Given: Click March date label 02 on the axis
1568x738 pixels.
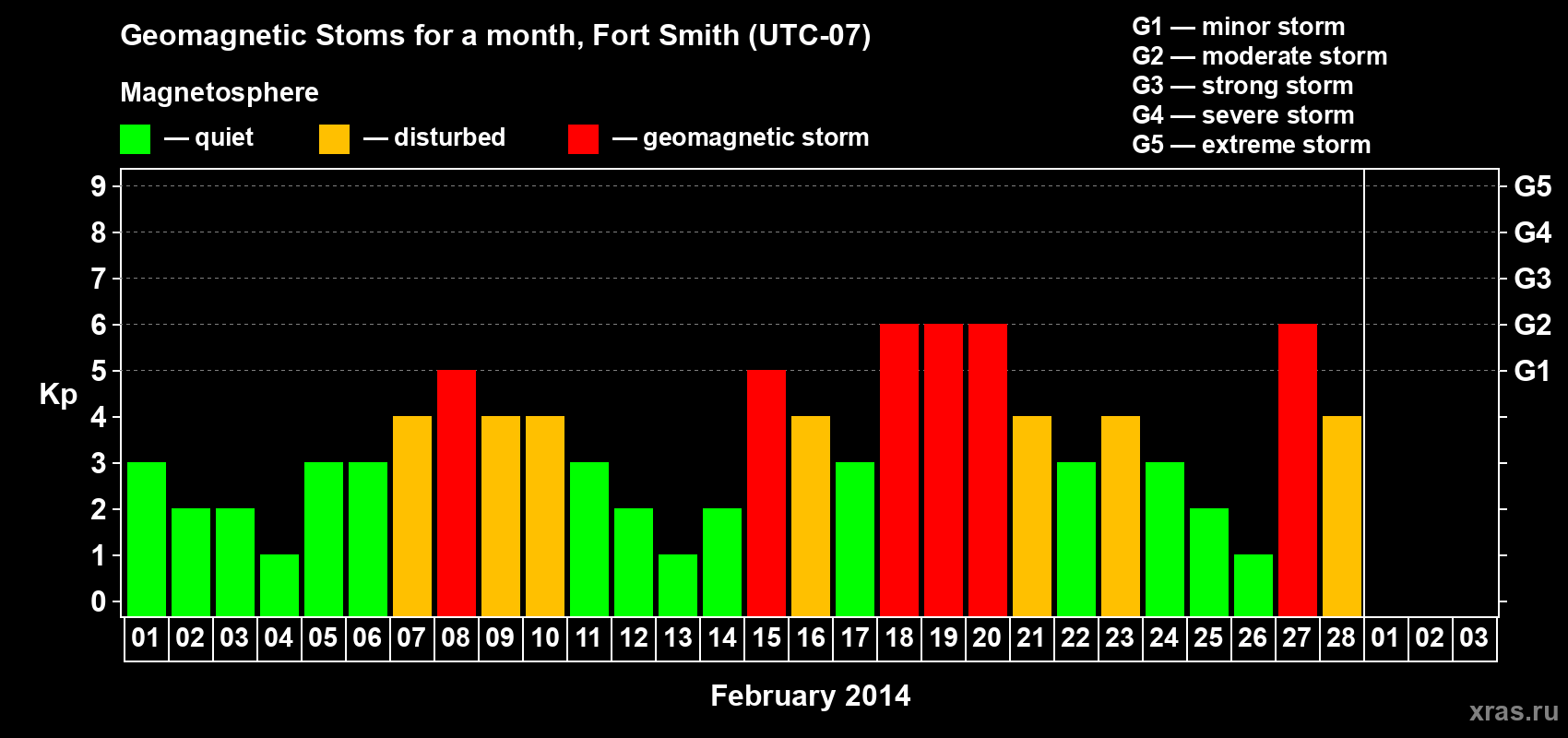Looking at the screenshot, I should click(1430, 638).
